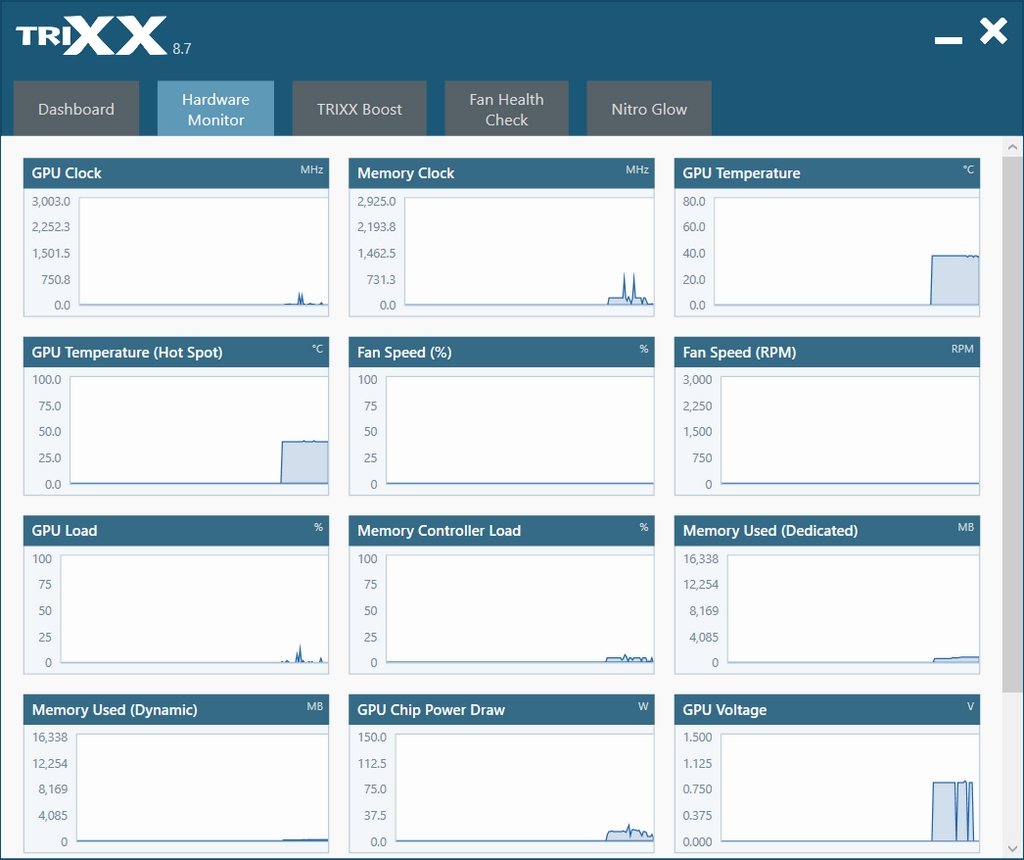Close the TRIXX application
The height and width of the screenshot is (860, 1024).
point(993,31)
